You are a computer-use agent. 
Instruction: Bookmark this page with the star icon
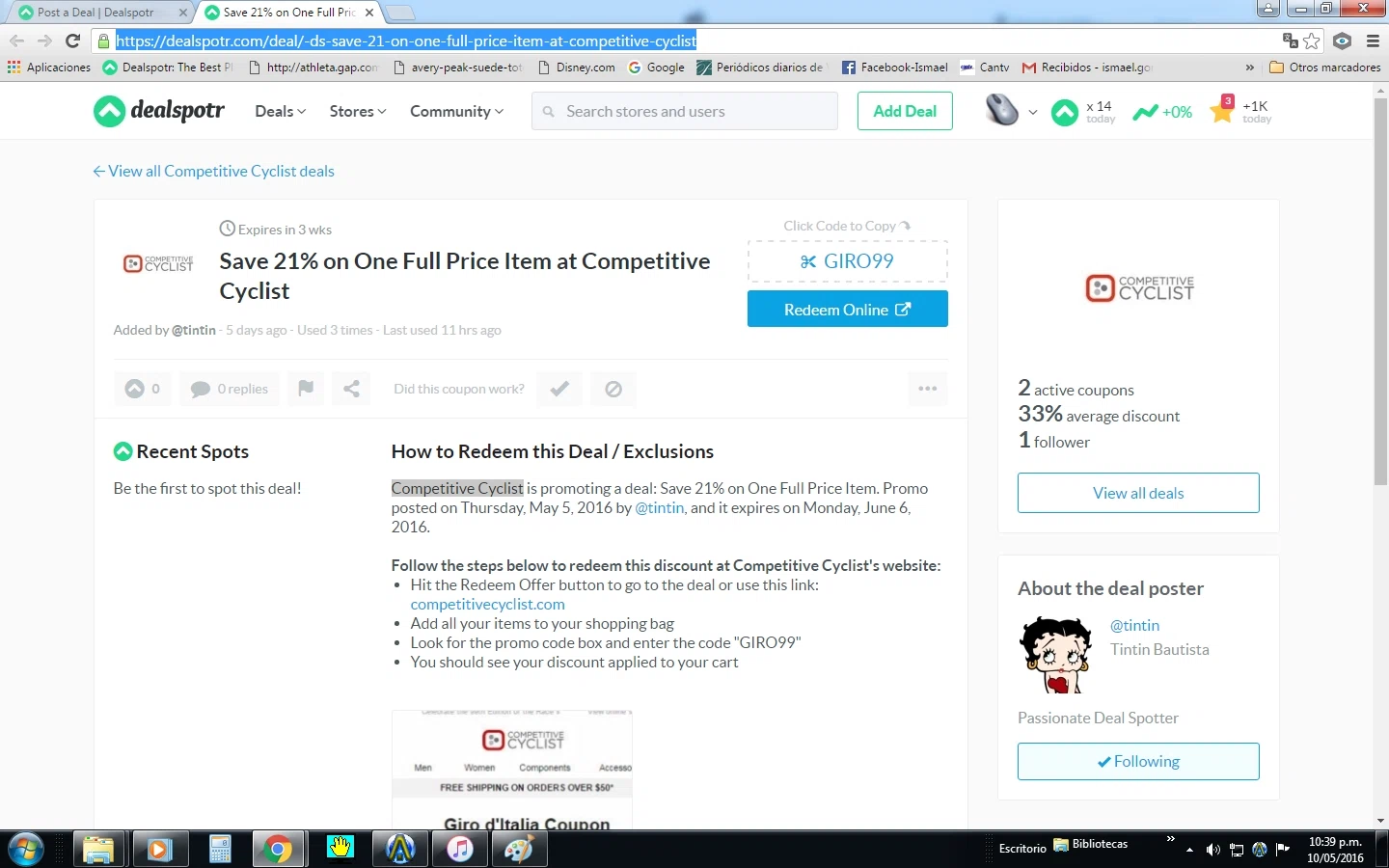click(x=1312, y=41)
